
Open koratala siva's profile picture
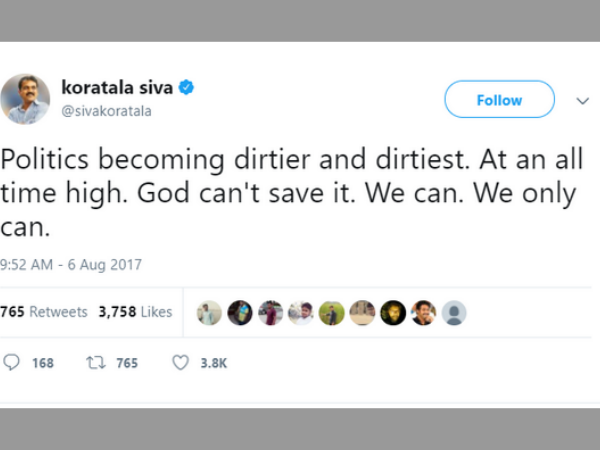pos(25,99)
